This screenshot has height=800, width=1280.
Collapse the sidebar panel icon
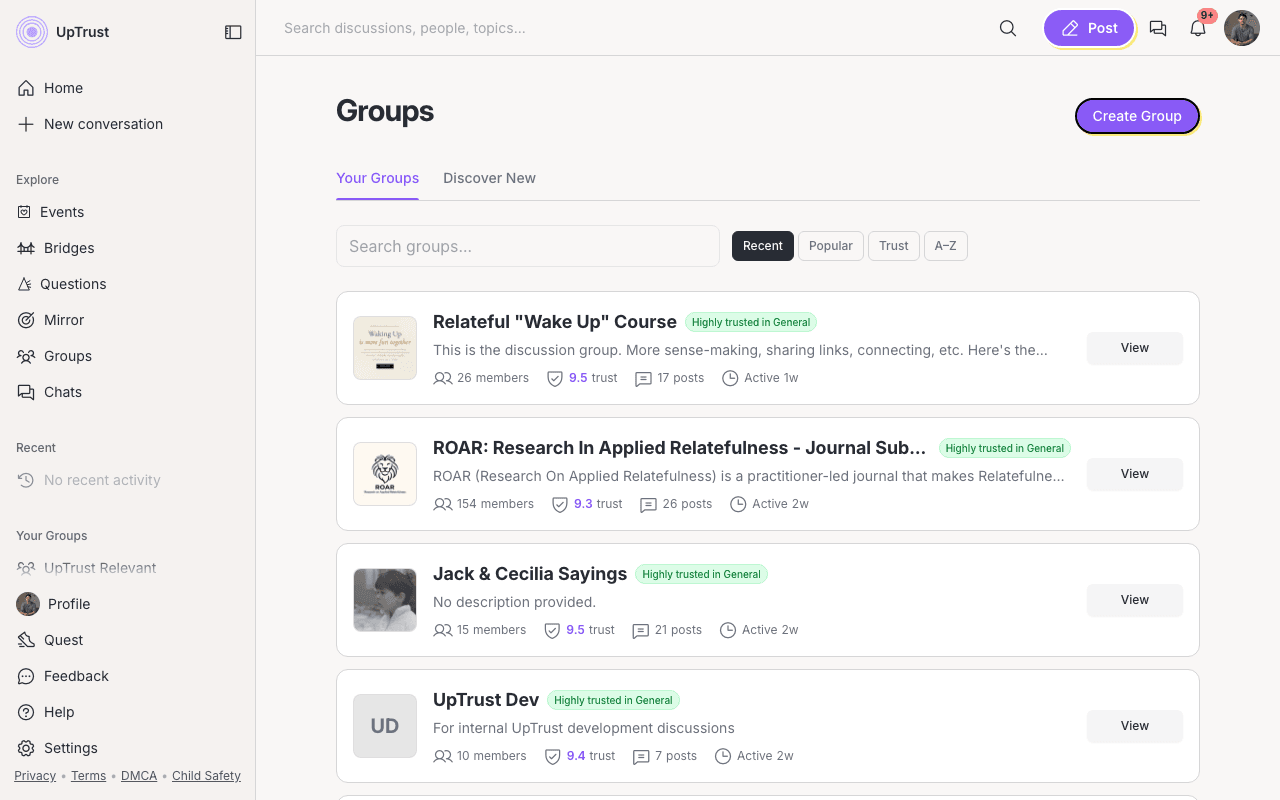pyautogui.click(x=233, y=32)
